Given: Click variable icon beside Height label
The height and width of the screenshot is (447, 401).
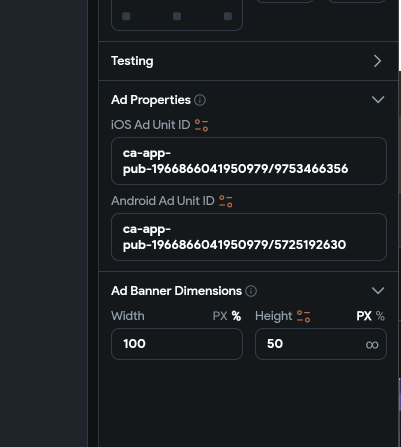Looking at the screenshot, I should tap(303, 316).
